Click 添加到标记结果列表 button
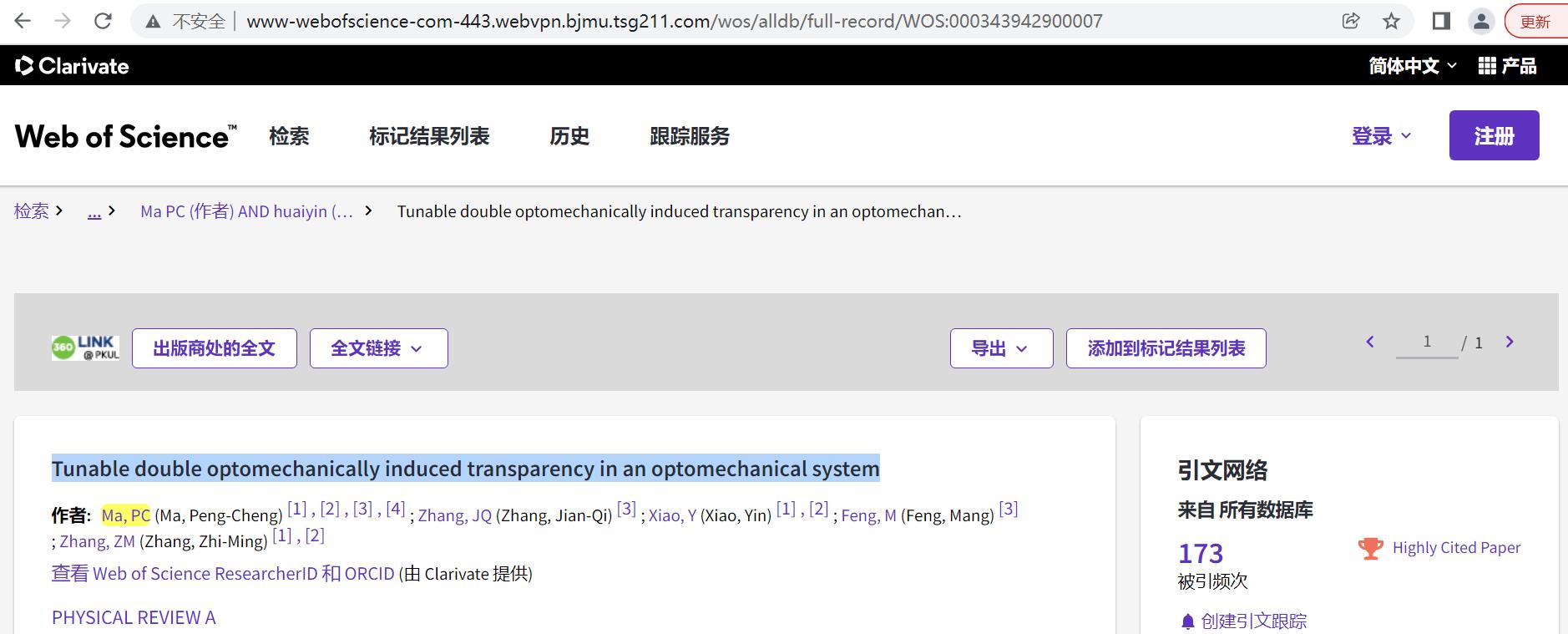Screen dimensions: 1568x634 point(1166,348)
